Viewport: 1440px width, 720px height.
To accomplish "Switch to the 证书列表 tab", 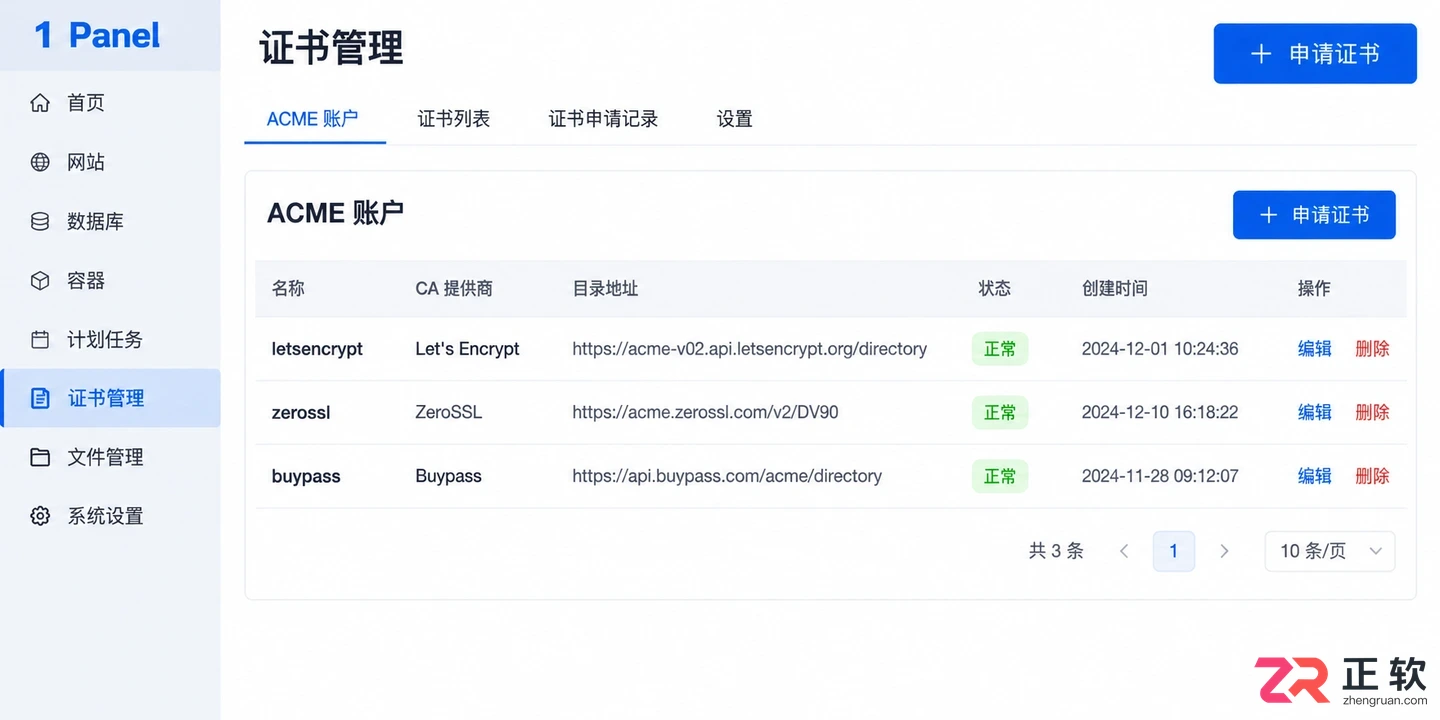I will pyautogui.click(x=454, y=119).
